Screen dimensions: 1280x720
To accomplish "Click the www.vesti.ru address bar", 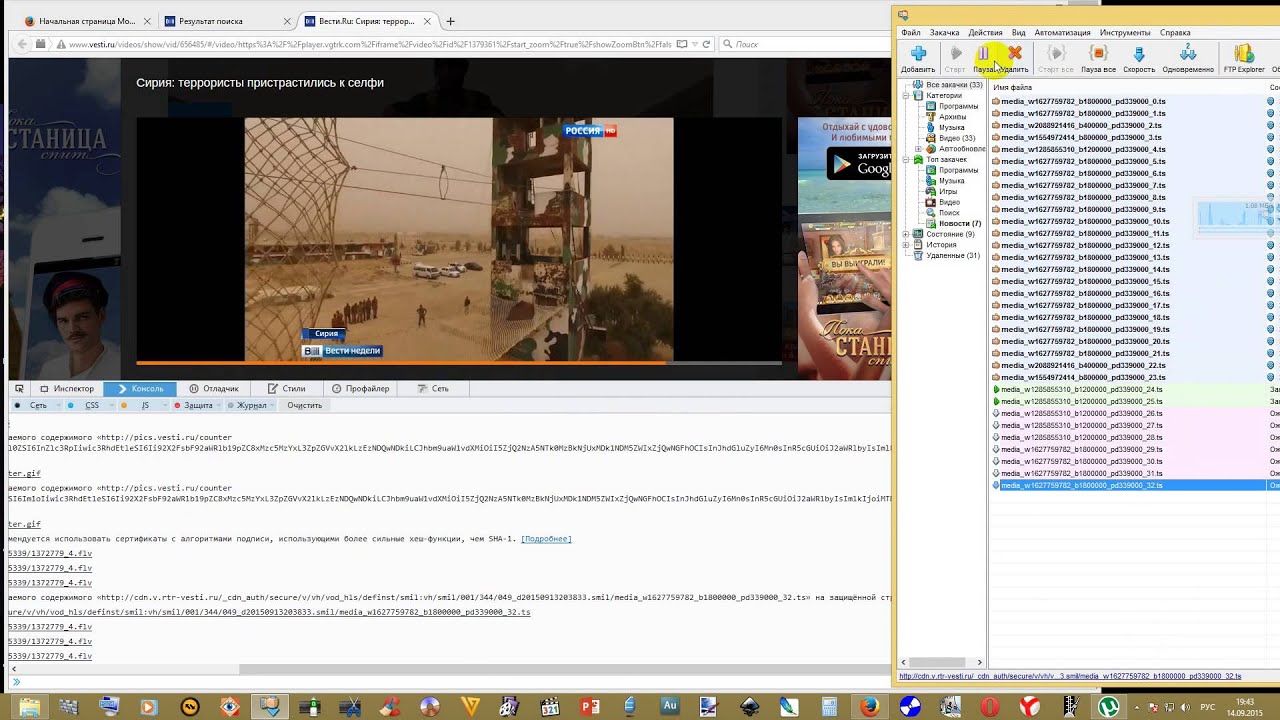I will (x=370, y=44).
